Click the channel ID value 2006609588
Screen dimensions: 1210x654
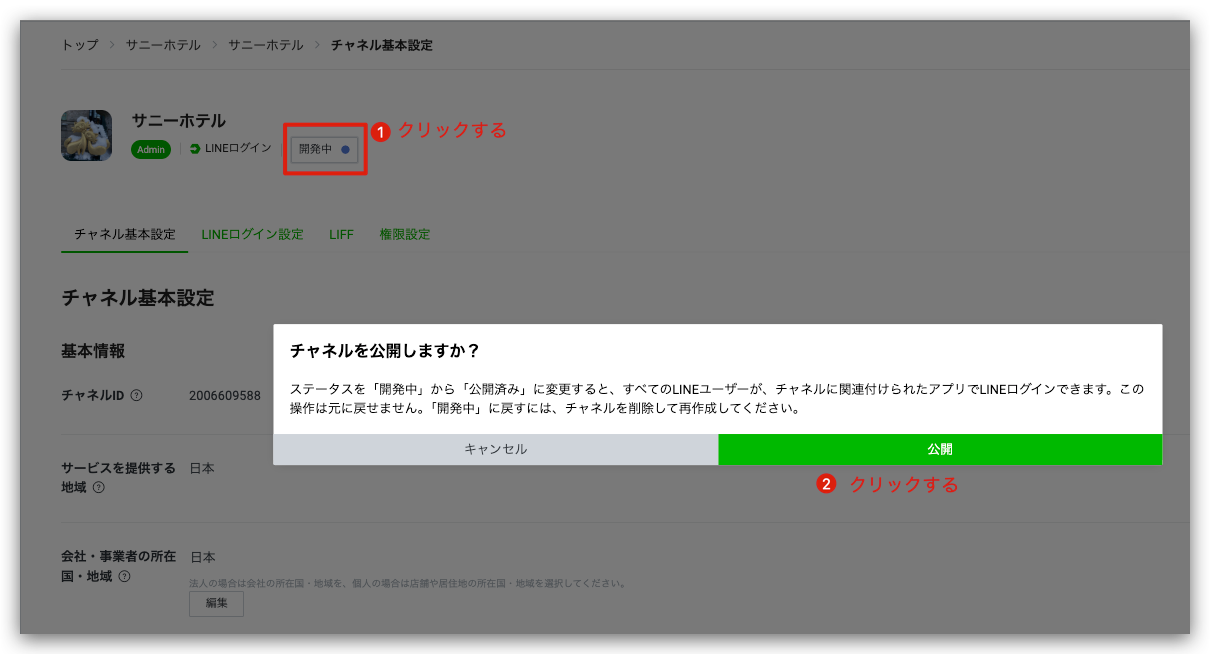[x=225, y=395]
